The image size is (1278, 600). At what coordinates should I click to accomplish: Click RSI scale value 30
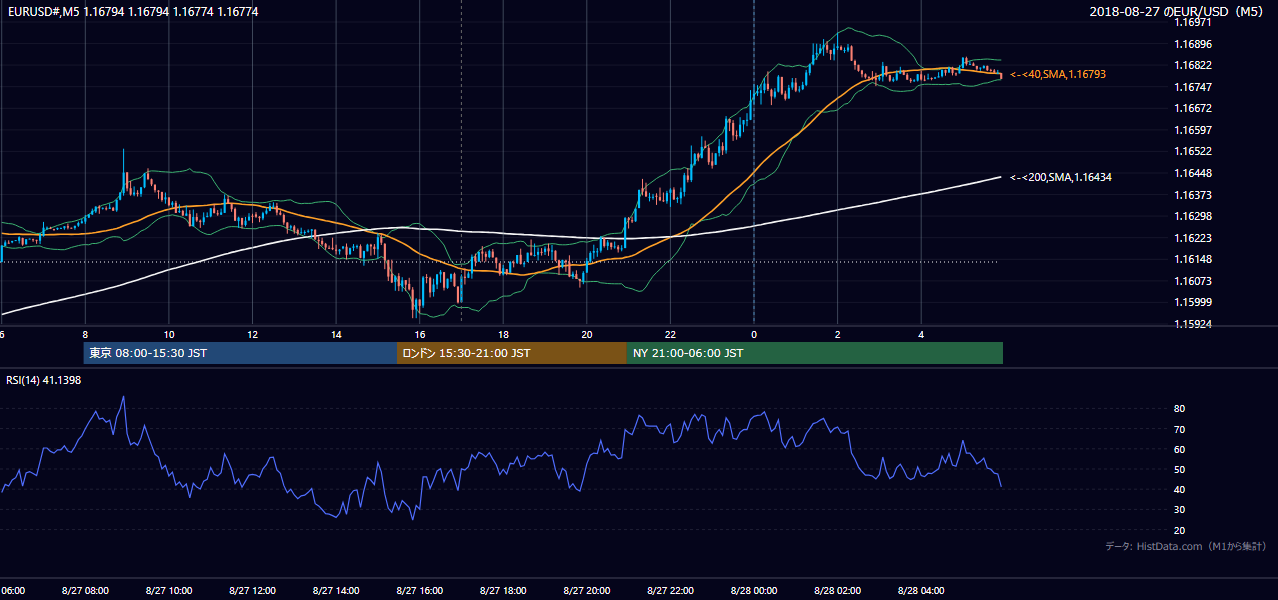pos(1180,510)
